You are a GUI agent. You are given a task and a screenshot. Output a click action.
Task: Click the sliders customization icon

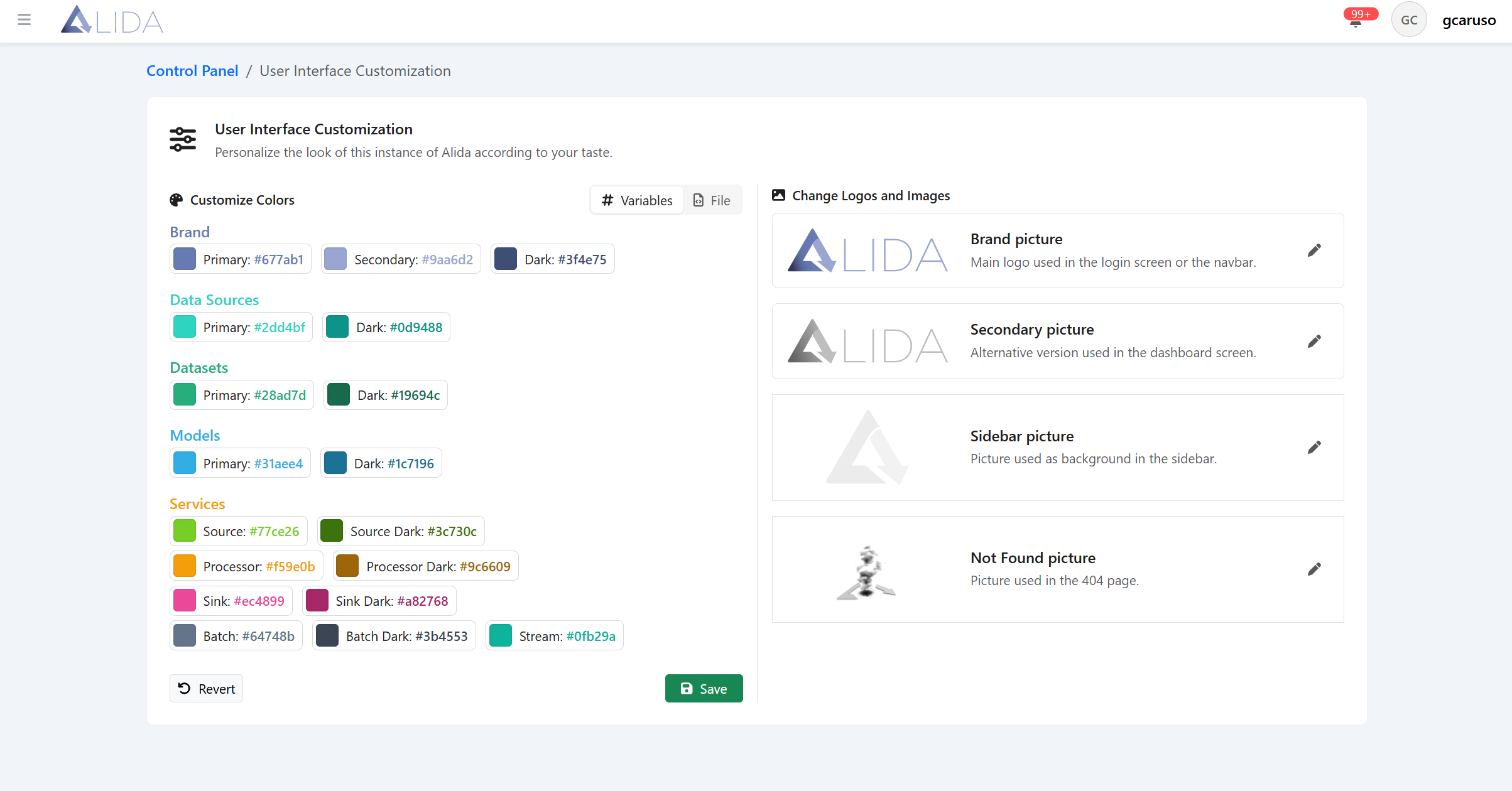point(183,139)
